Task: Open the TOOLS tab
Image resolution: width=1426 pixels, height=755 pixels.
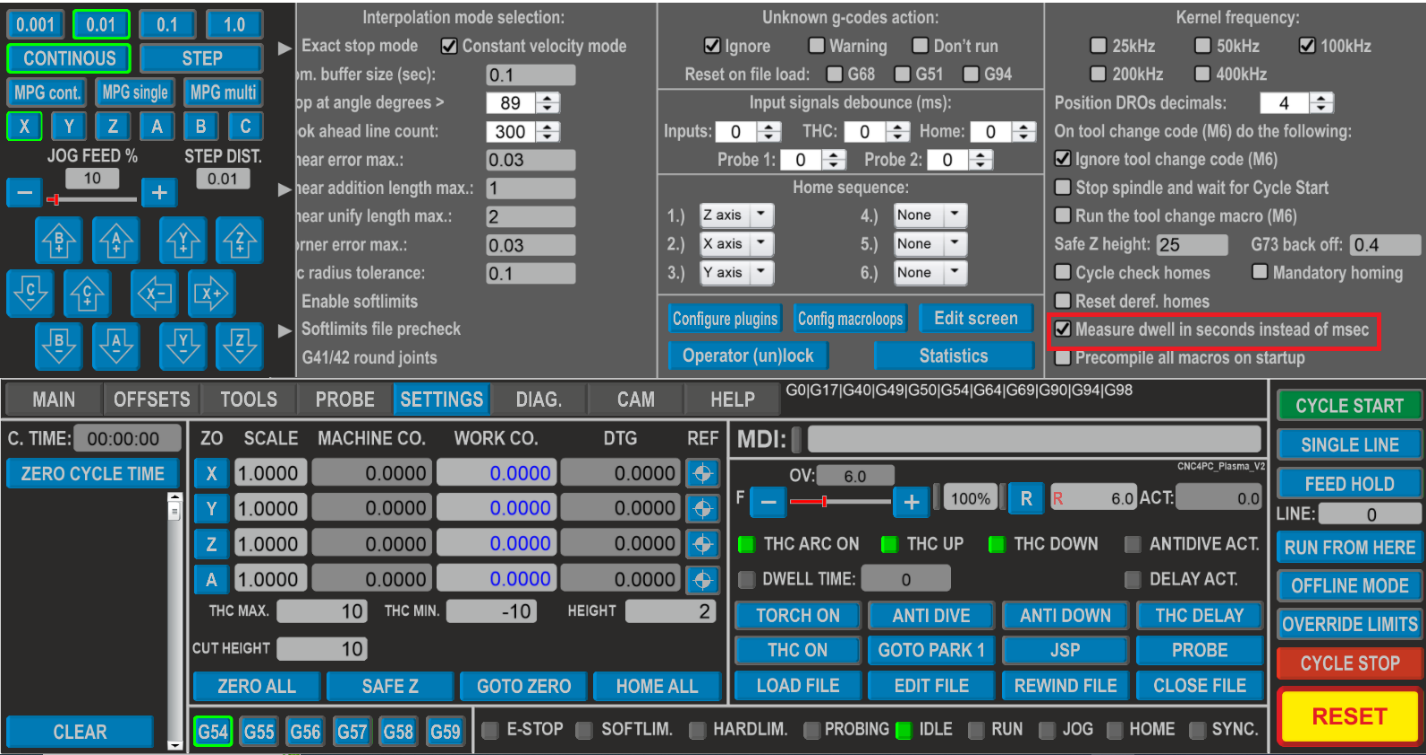Action: coord(248,399)
